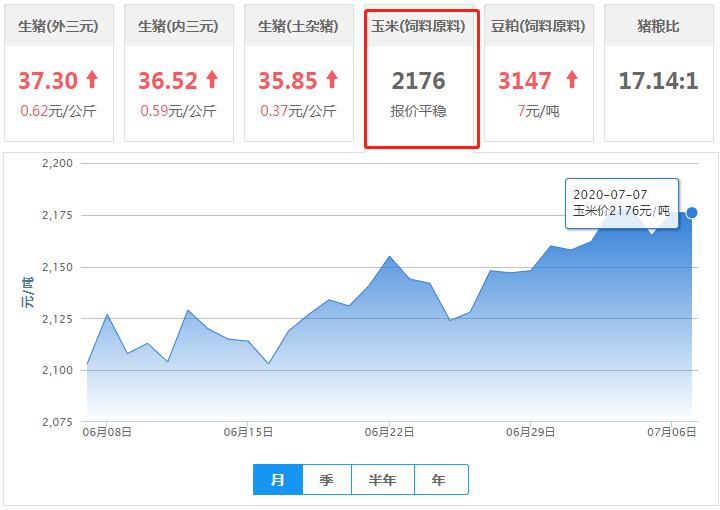Click the red up arrow beside 36.52
Image resolution: width=720 pixels, height=510 pixels.
212,80
